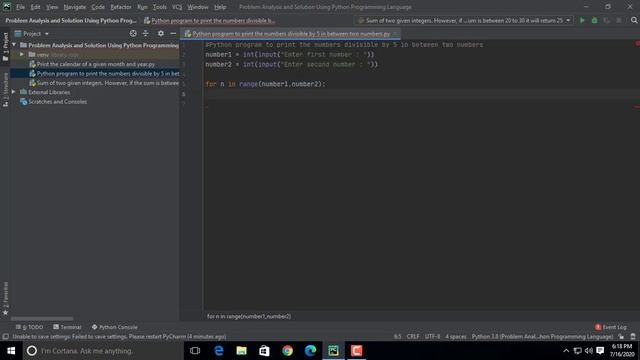Change line separator CRLF
640x360 pixels.
(413, 337)
